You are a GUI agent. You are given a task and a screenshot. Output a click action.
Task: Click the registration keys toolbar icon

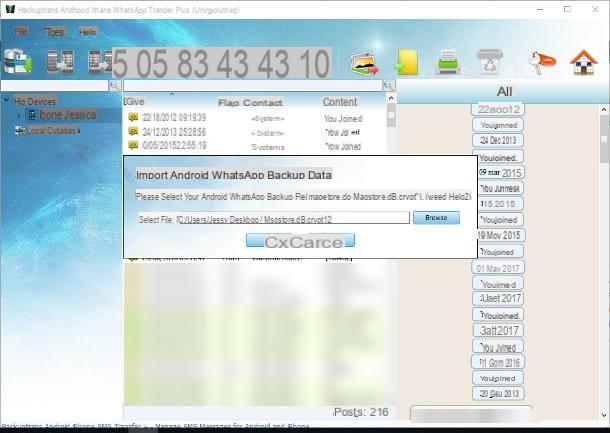tap(542, 62)
